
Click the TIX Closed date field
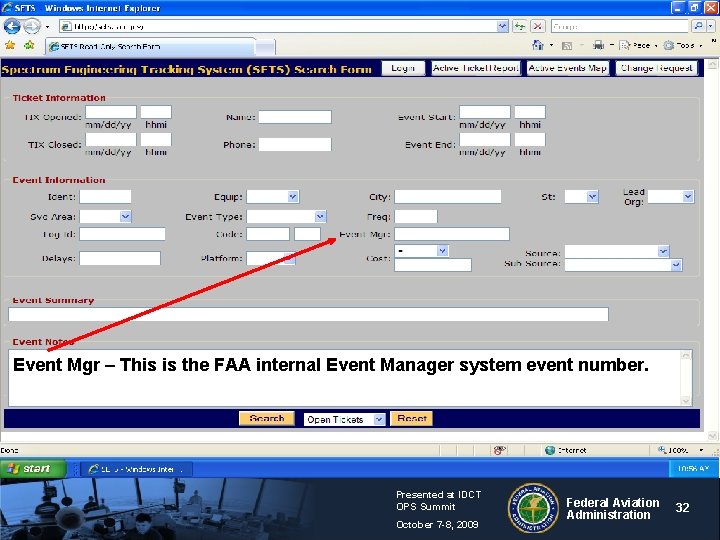[111, 140]
